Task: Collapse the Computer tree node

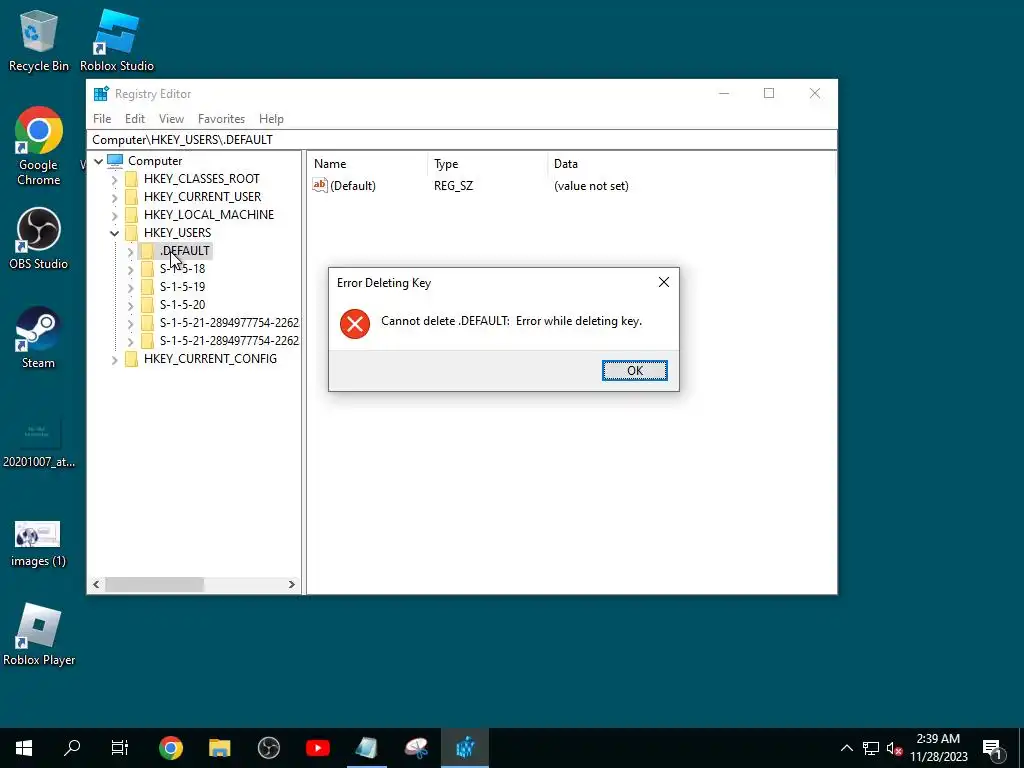Action: click(99, 161)
